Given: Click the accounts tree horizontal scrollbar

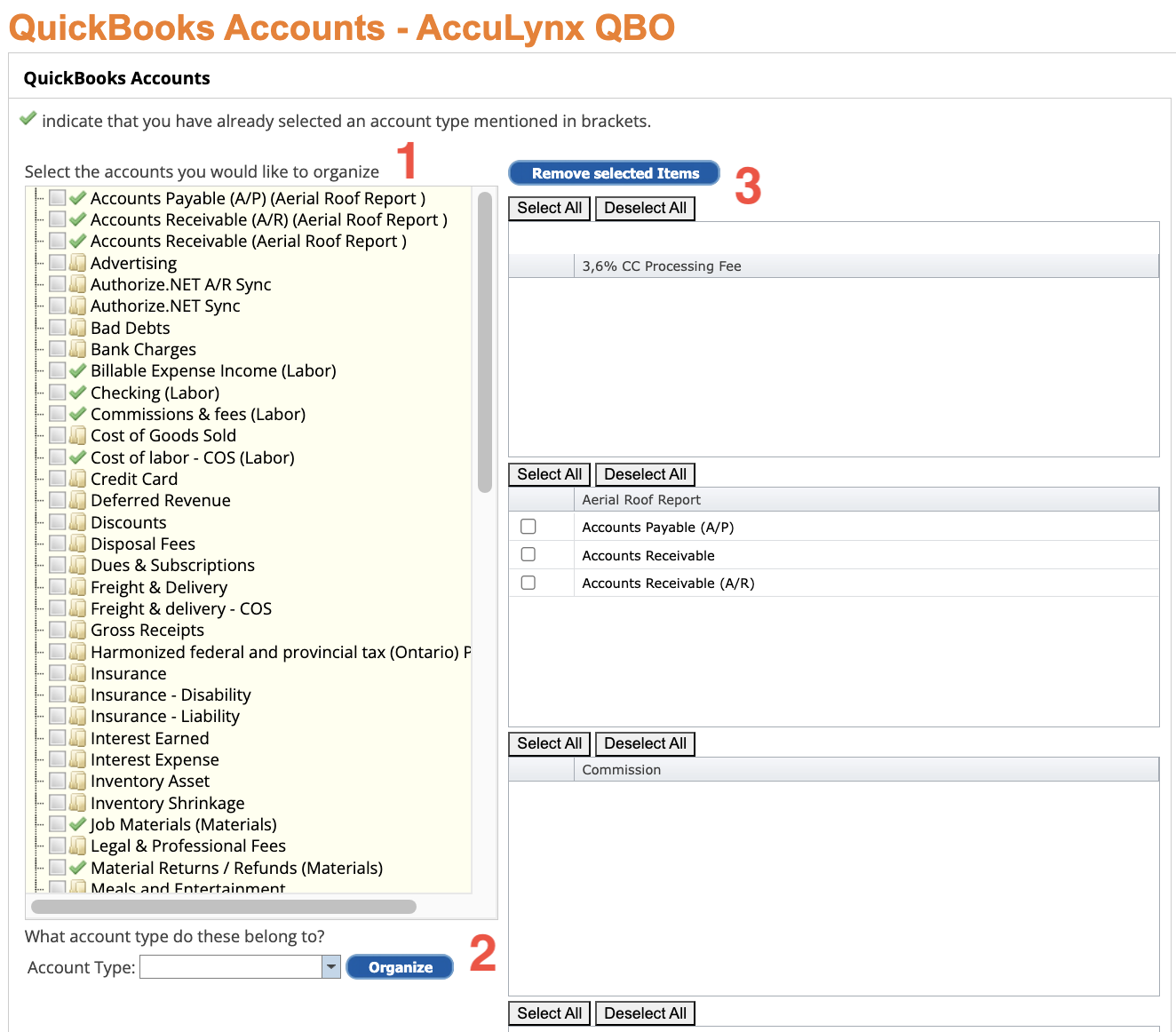Looking at the screenshot, I should [x=224, y=907].
